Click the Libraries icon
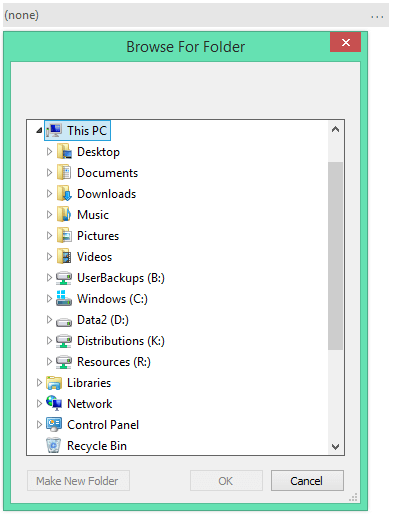 54,383
